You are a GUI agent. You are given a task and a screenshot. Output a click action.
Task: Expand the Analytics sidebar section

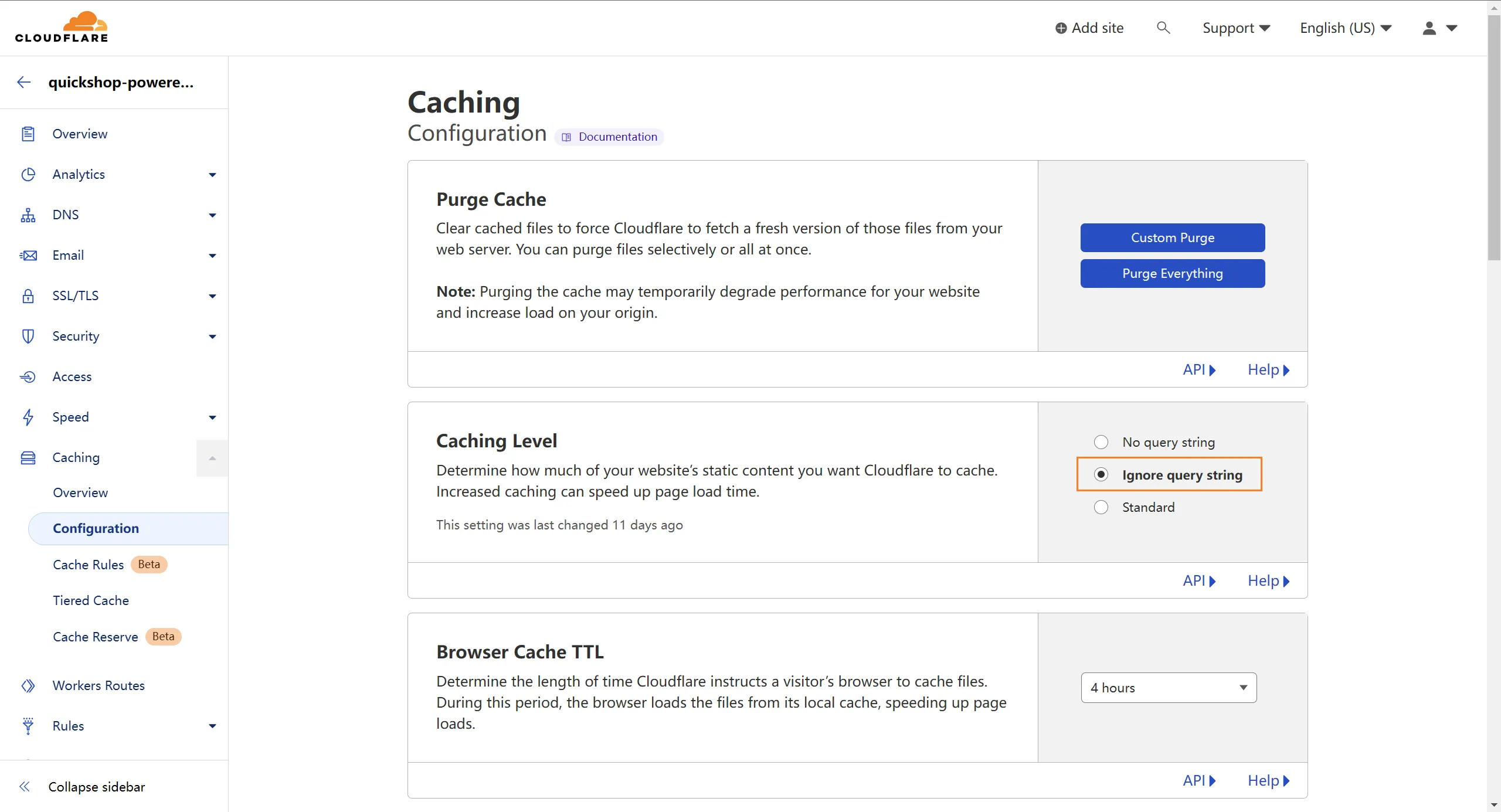pyautogui.click(x=212, y=175)
